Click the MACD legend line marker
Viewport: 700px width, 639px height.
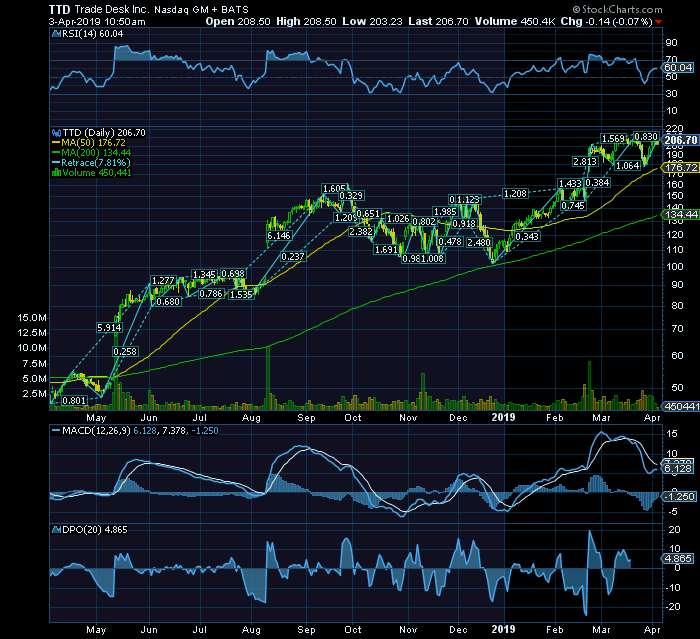[56, 431]
